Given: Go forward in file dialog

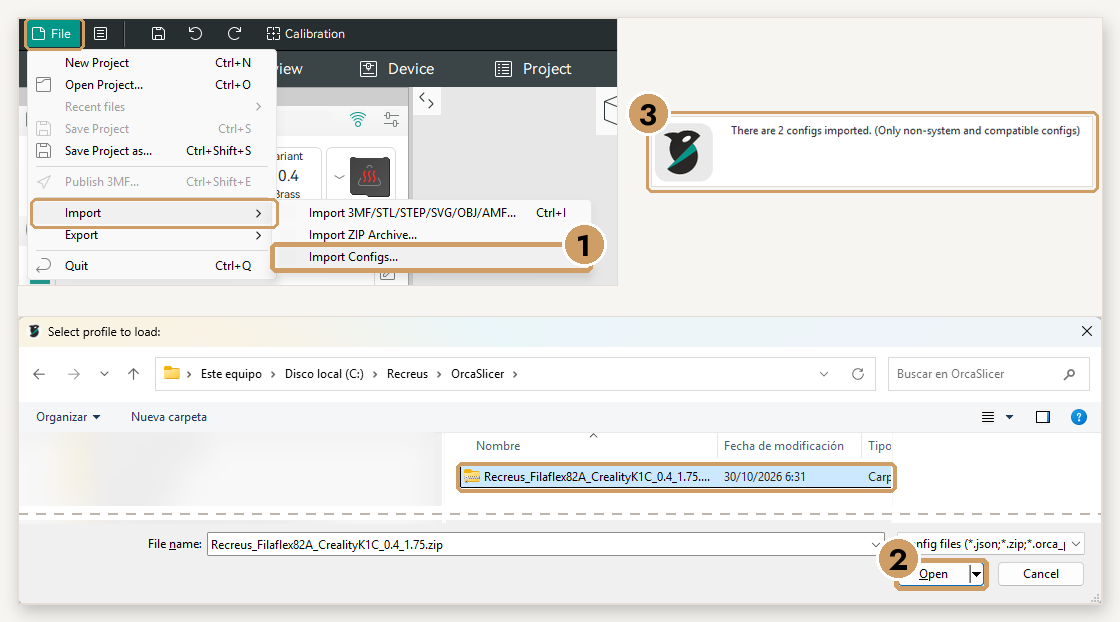Looking at the screenshot, I should coord(74,374).
